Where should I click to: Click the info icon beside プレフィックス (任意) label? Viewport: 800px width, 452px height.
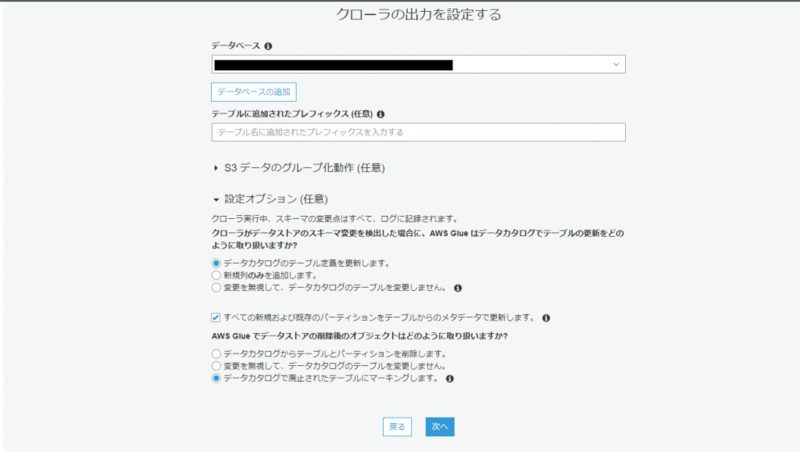(x=381, y=114)
